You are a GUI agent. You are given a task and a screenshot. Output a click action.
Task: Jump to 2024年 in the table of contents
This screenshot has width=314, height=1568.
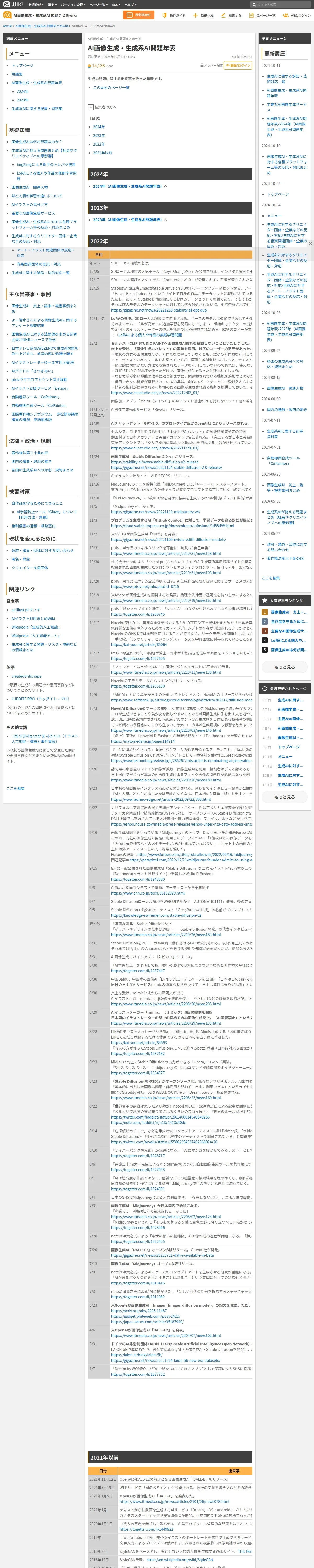coord(99,127)
